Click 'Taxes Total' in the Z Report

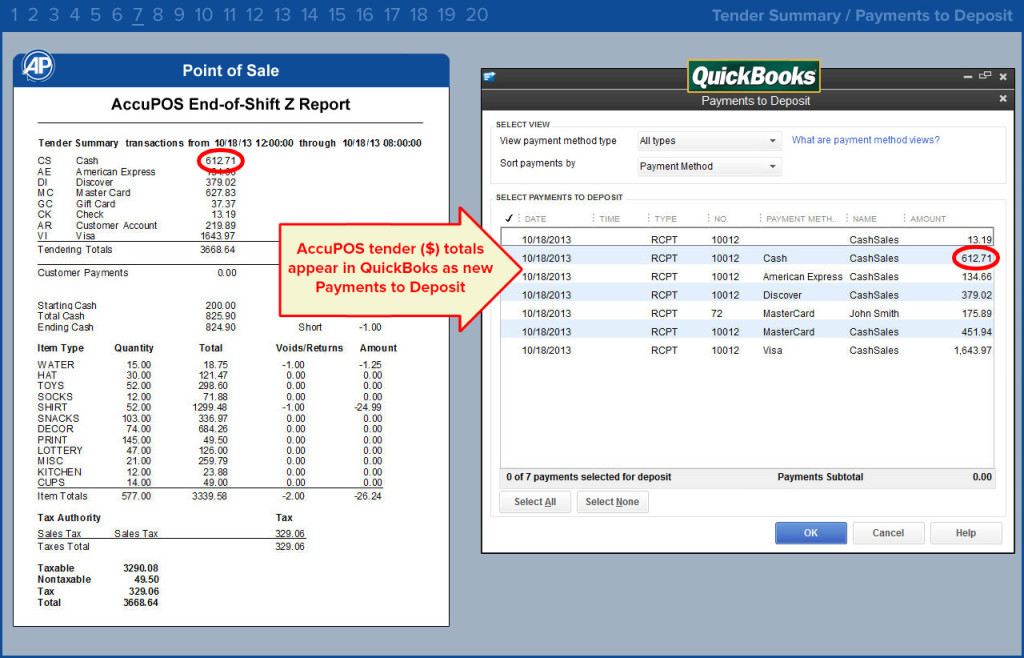click(x=63, y=546)
